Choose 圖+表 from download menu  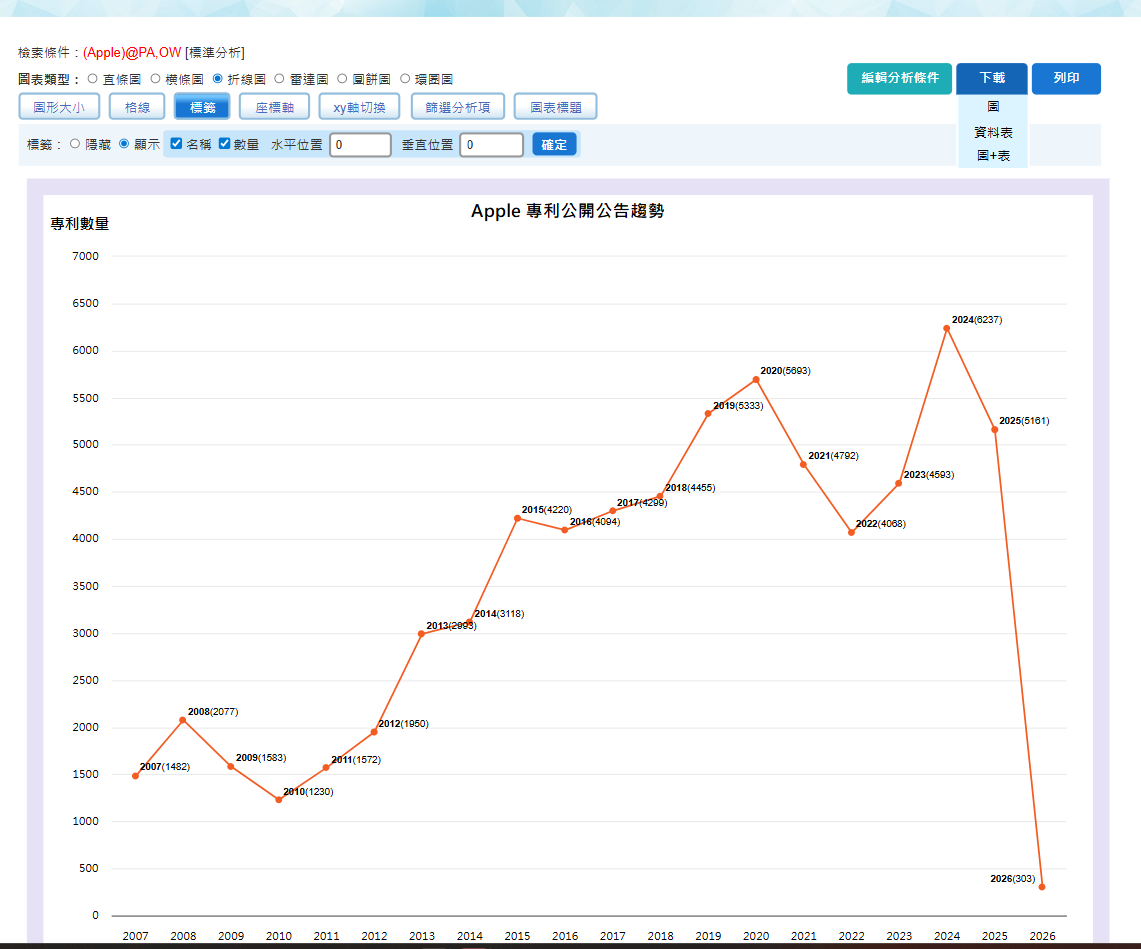(993, 156)
